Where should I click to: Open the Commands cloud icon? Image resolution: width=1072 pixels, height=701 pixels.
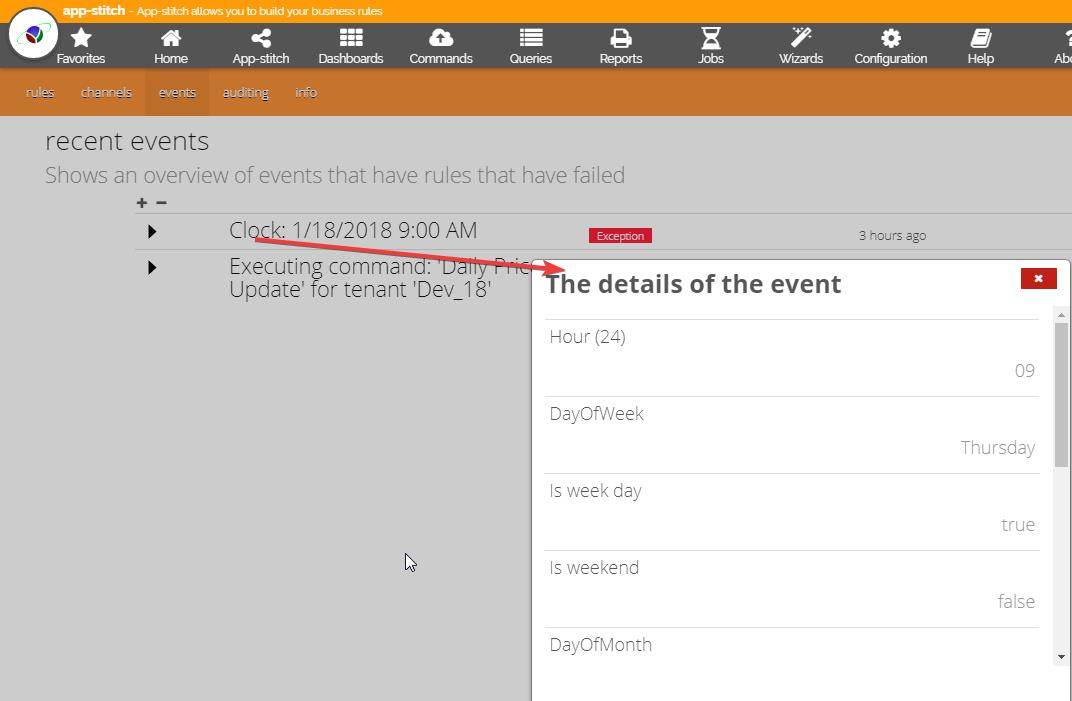[x=441, y=39]
